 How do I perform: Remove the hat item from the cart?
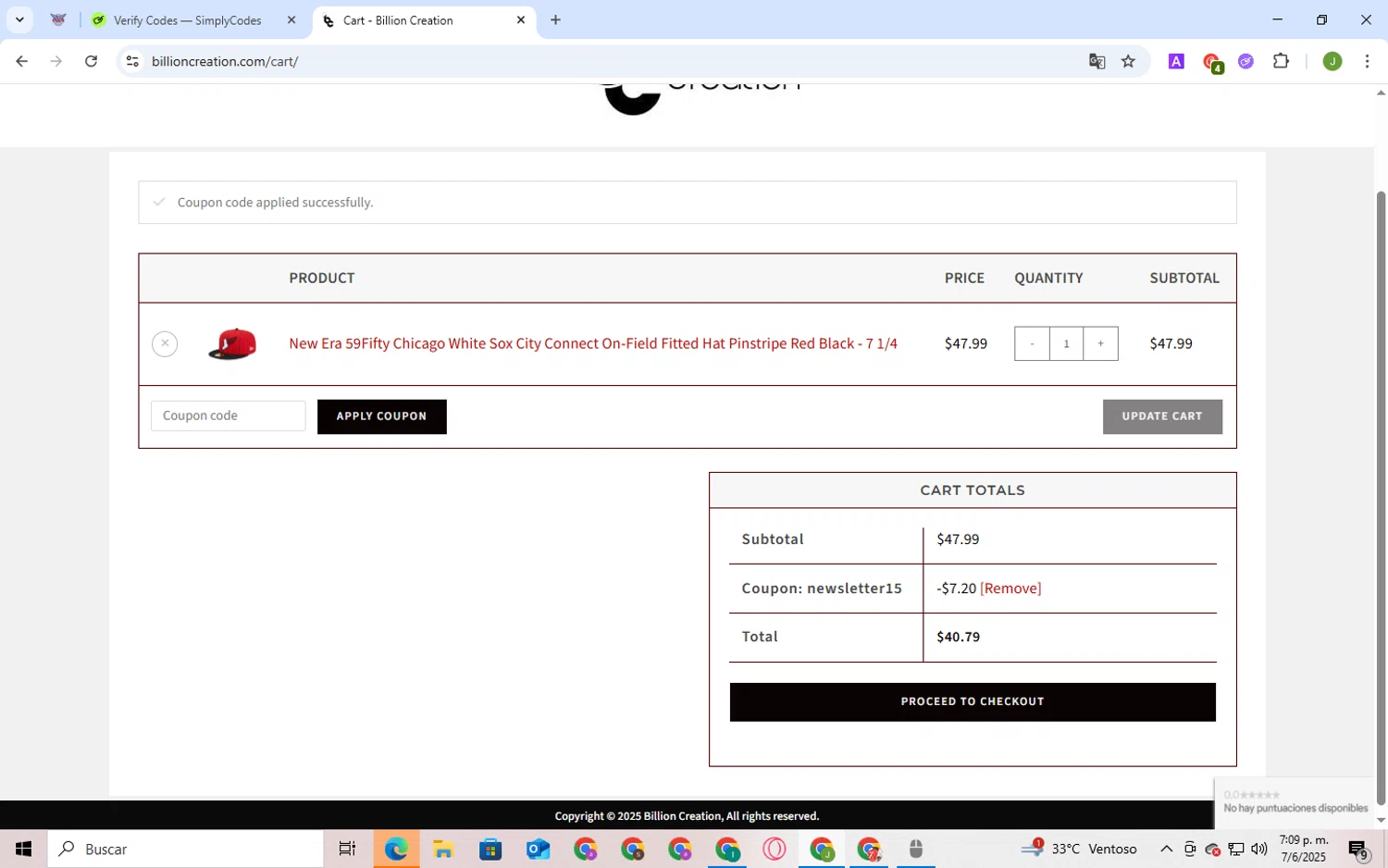click(165, 343)
